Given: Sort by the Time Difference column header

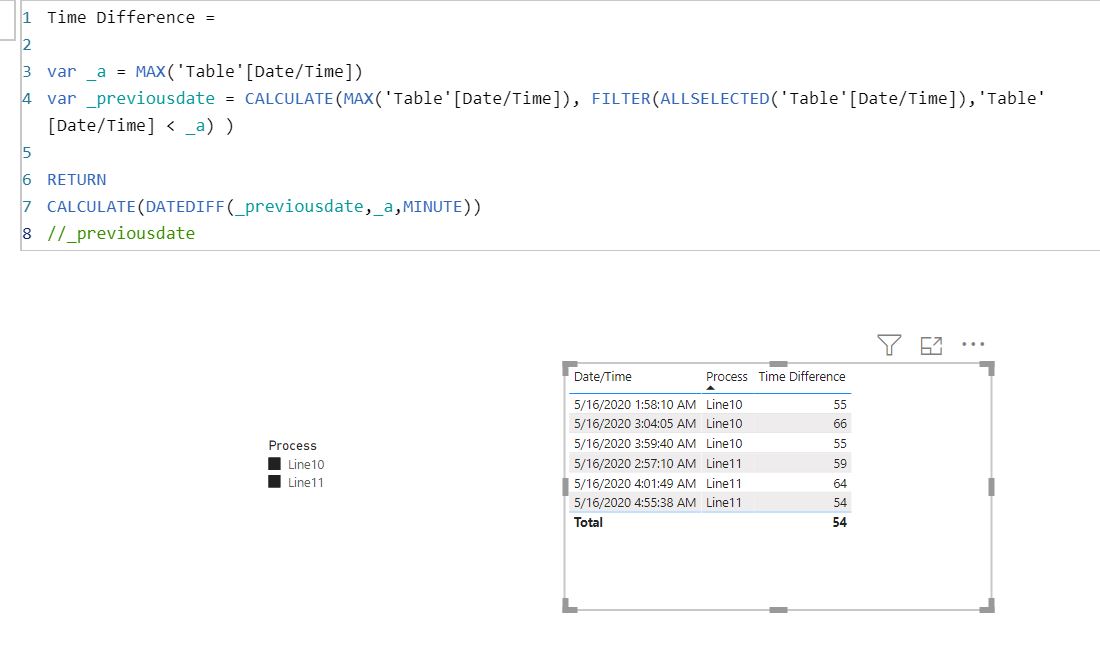Looking at the screenshot, I should pos(802,377).
